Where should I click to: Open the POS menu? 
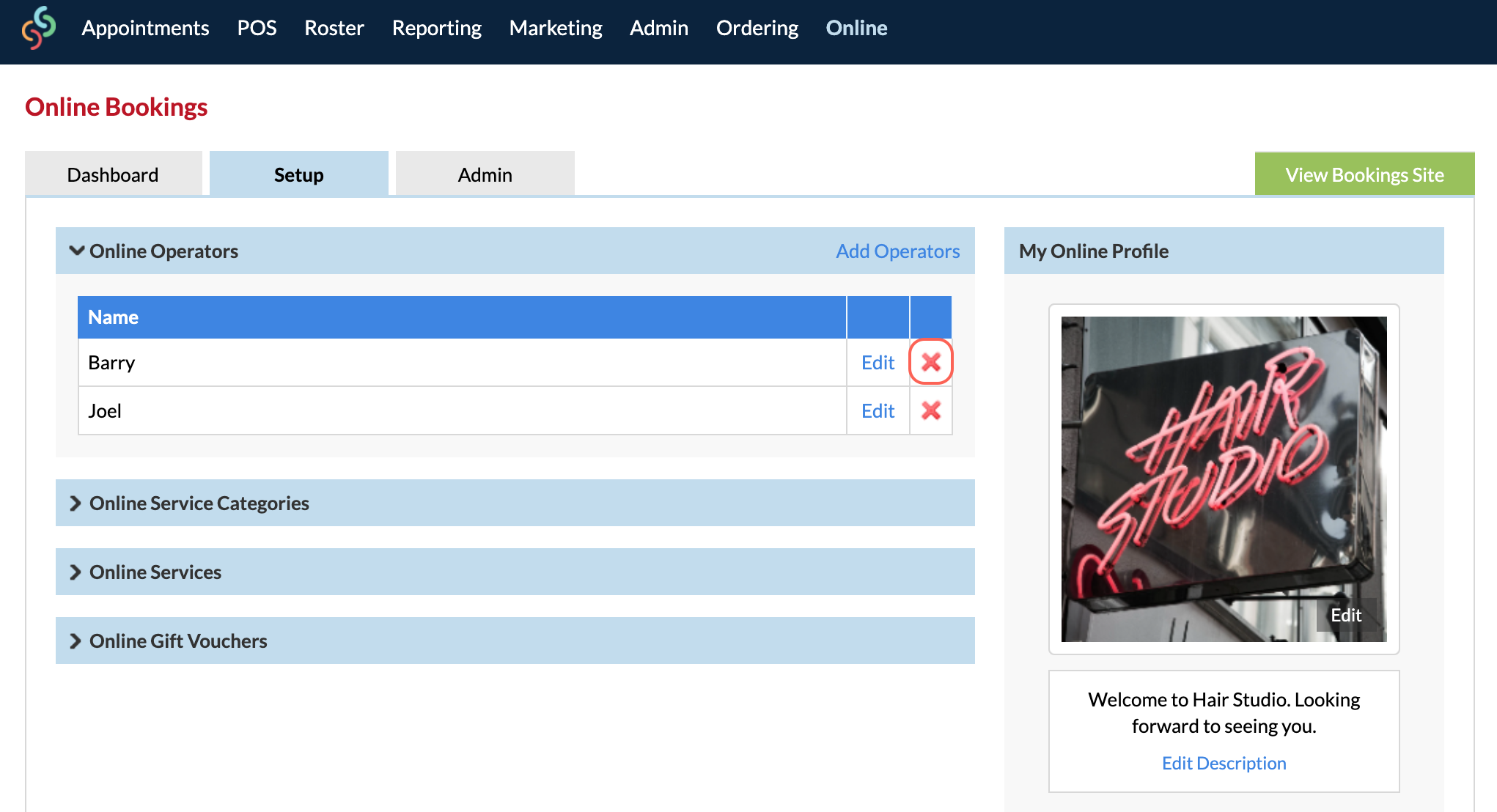click(257, 28)
